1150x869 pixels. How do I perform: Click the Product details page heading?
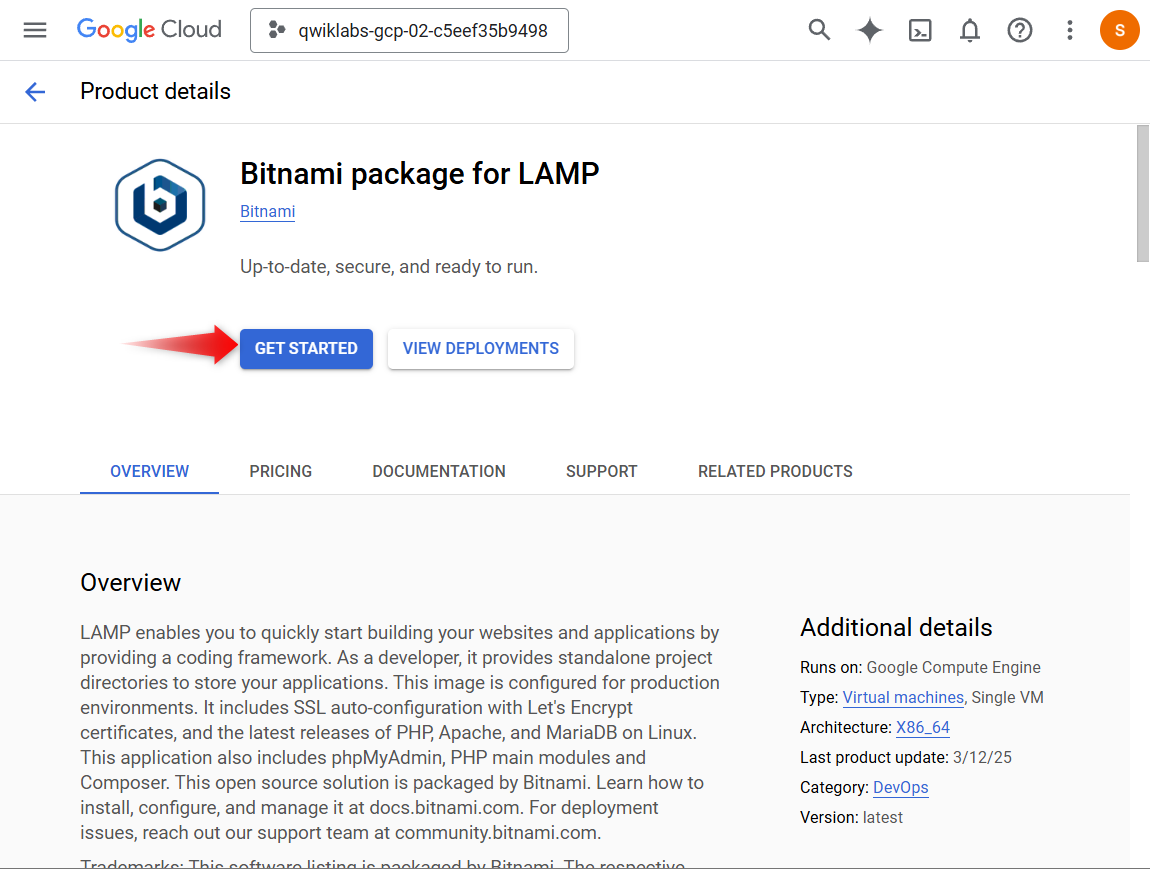point(155,92)
